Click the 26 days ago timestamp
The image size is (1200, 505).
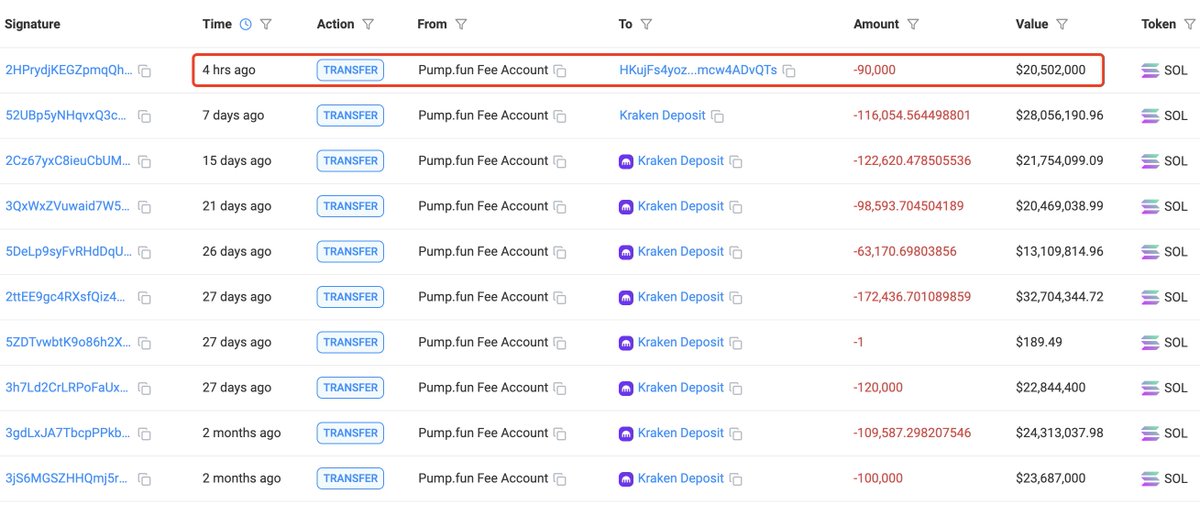click(237, 251)
